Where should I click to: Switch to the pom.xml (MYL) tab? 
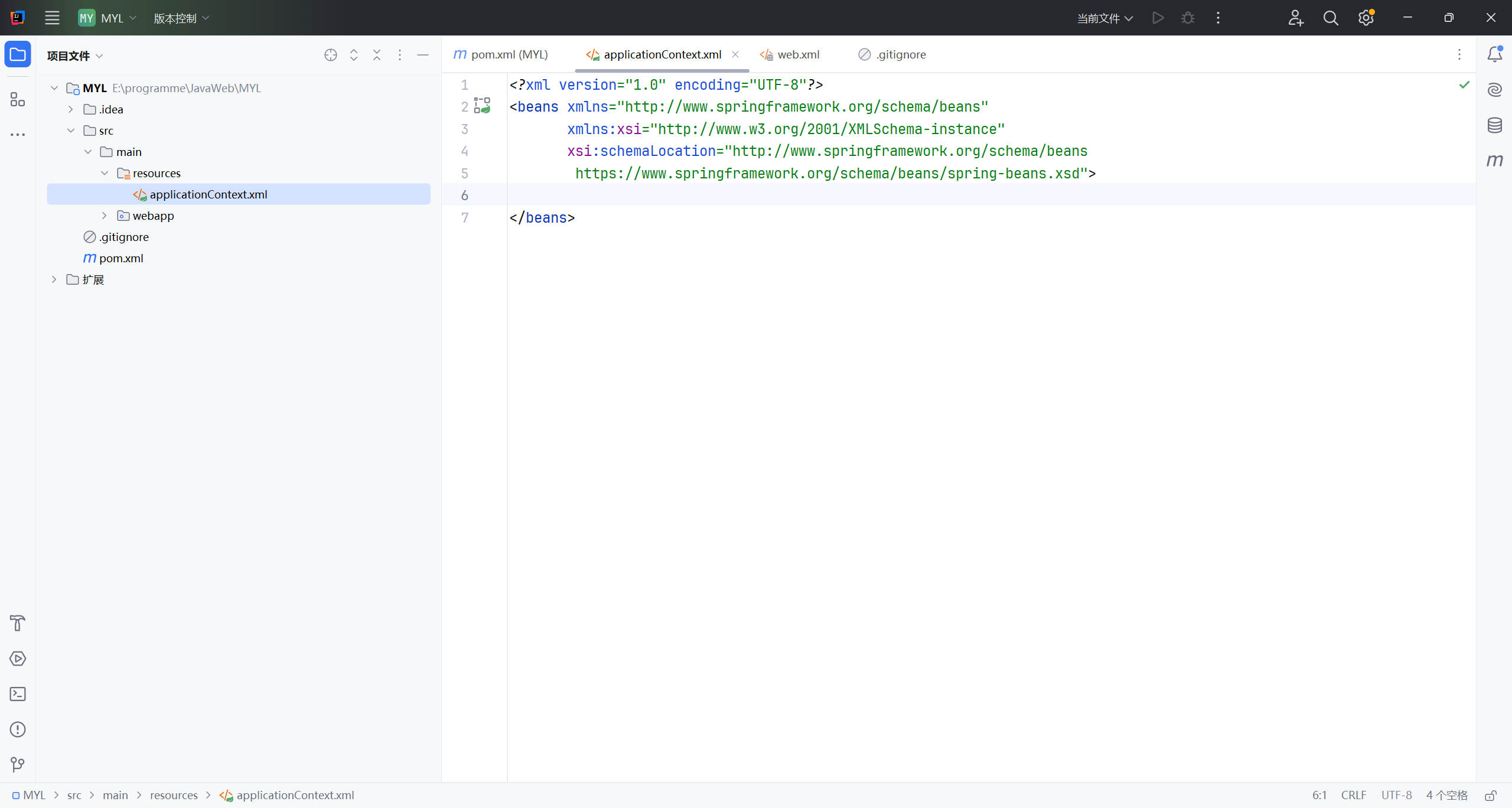(x=509, y=55)
